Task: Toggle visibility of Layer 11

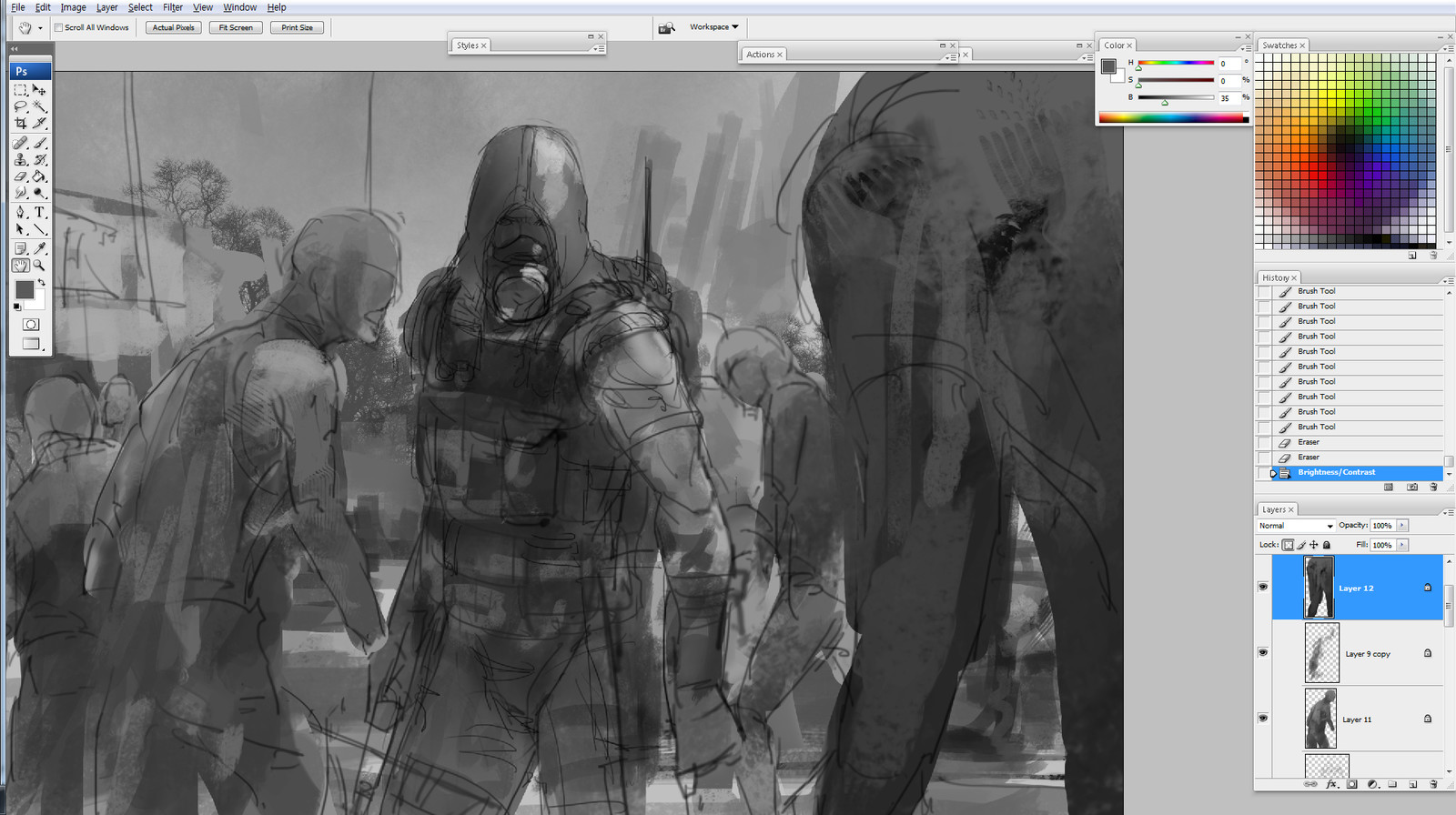Action: point(1262,718)
